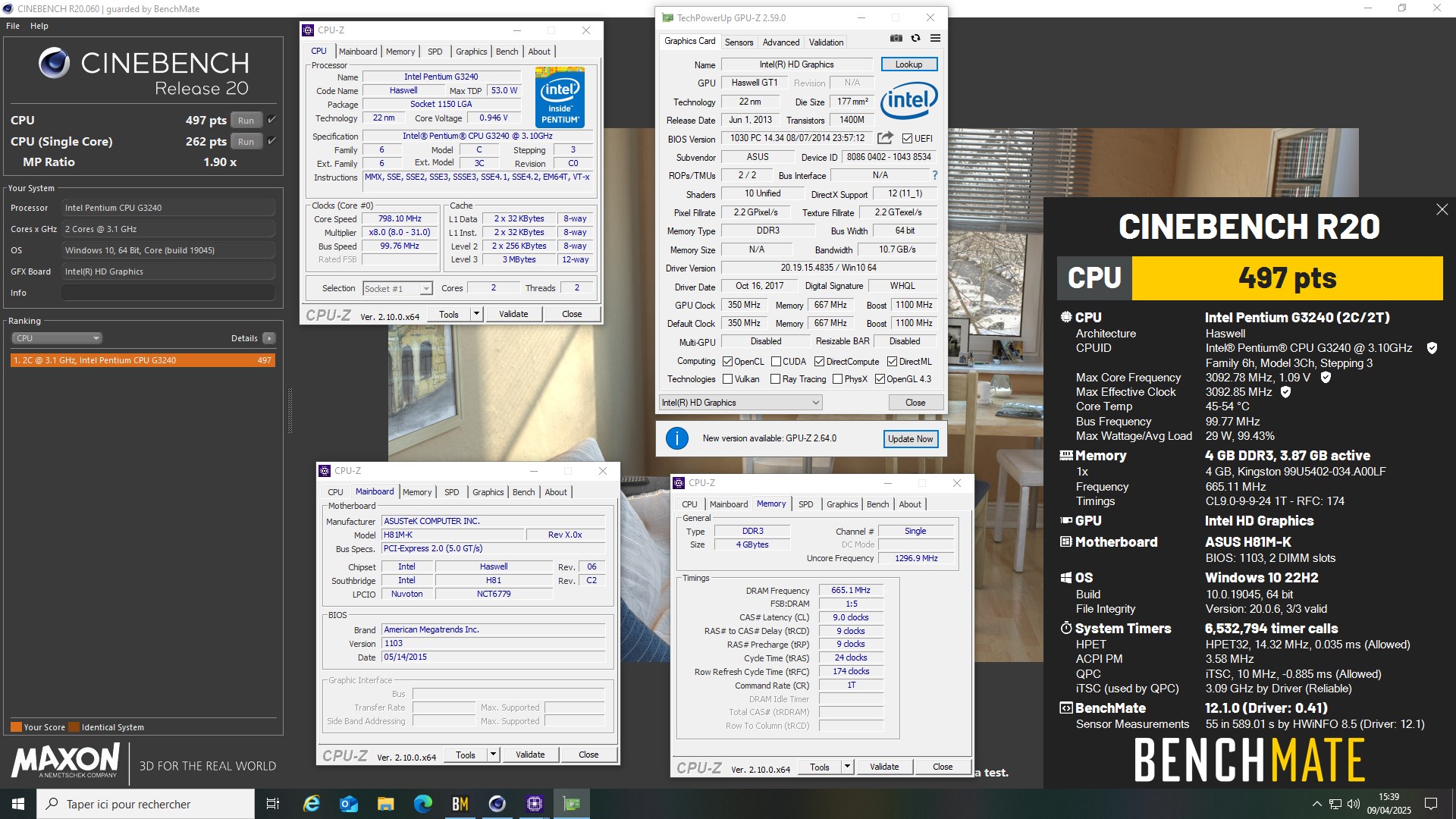
Task: Run the CPU Single Core test
Action: [x=246, y=142]
